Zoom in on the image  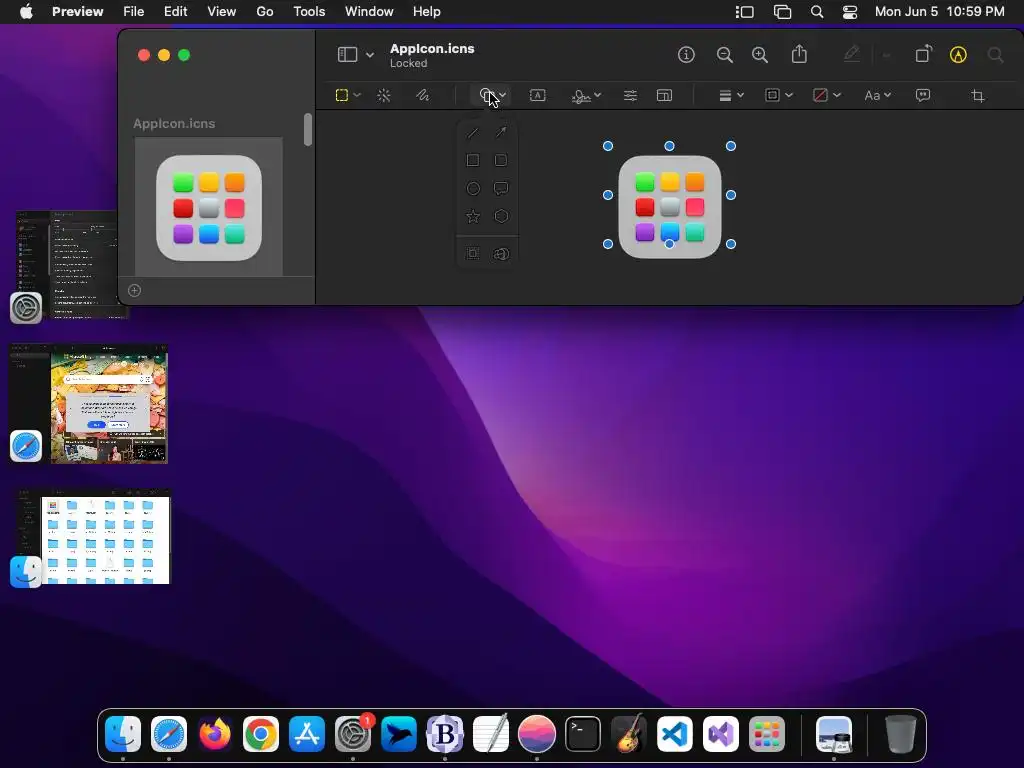click(x=760, y=55)
